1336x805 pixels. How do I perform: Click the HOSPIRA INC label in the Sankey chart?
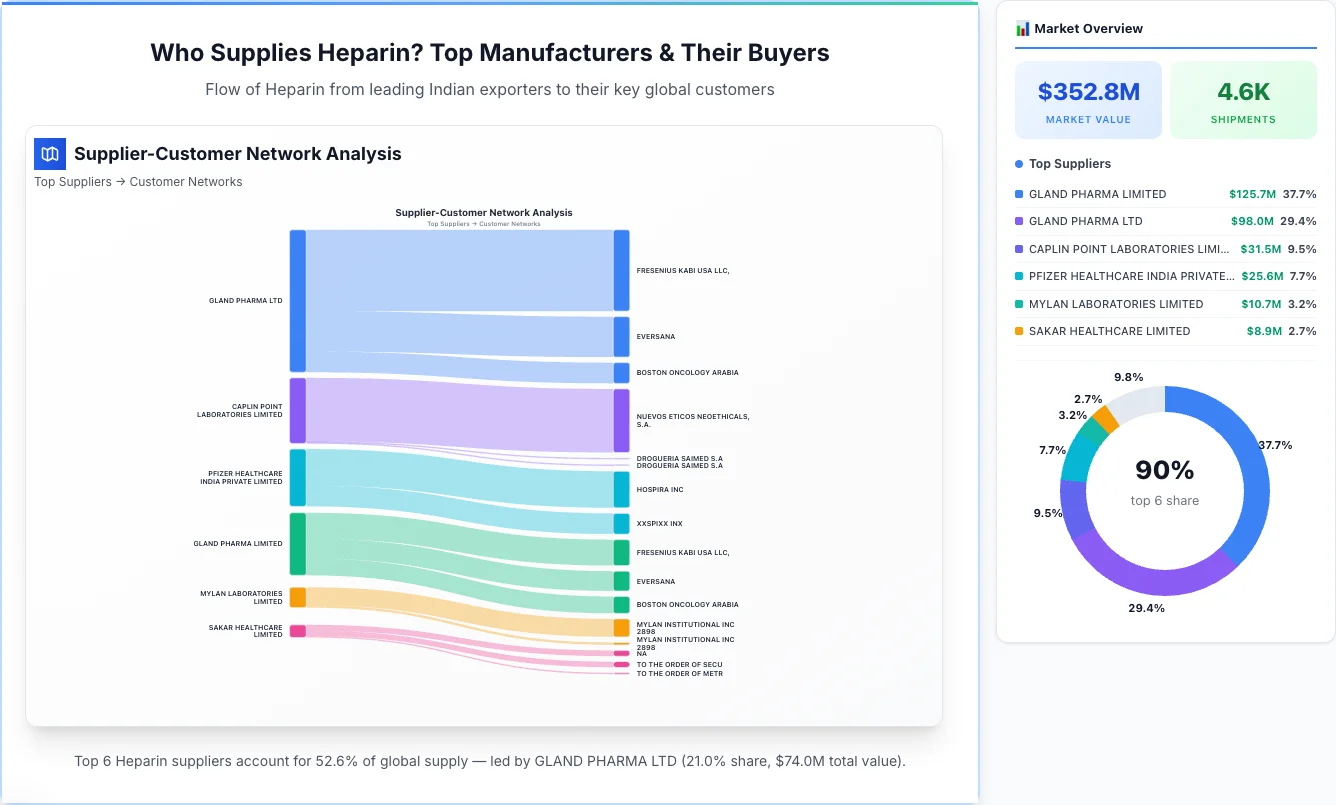[x=662, y=489]
